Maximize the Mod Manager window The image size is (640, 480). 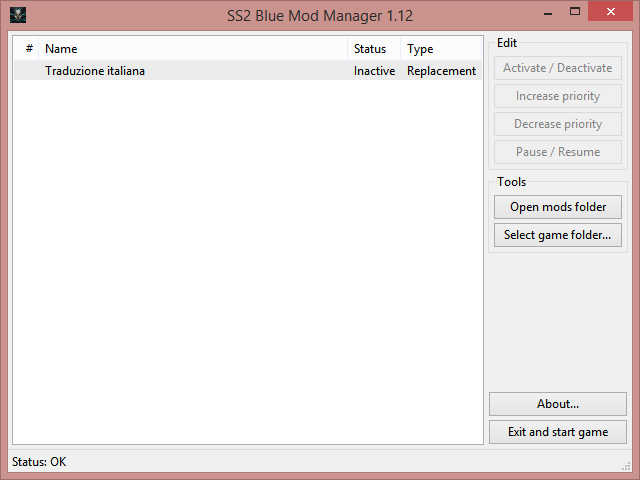[x=575, y=12]
